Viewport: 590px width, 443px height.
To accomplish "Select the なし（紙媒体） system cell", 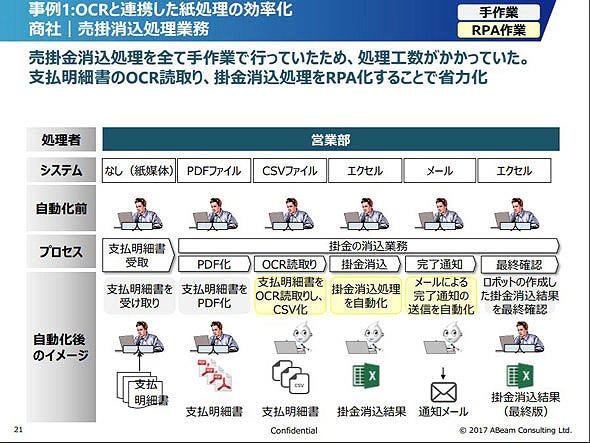I will (x=139, y=171).
